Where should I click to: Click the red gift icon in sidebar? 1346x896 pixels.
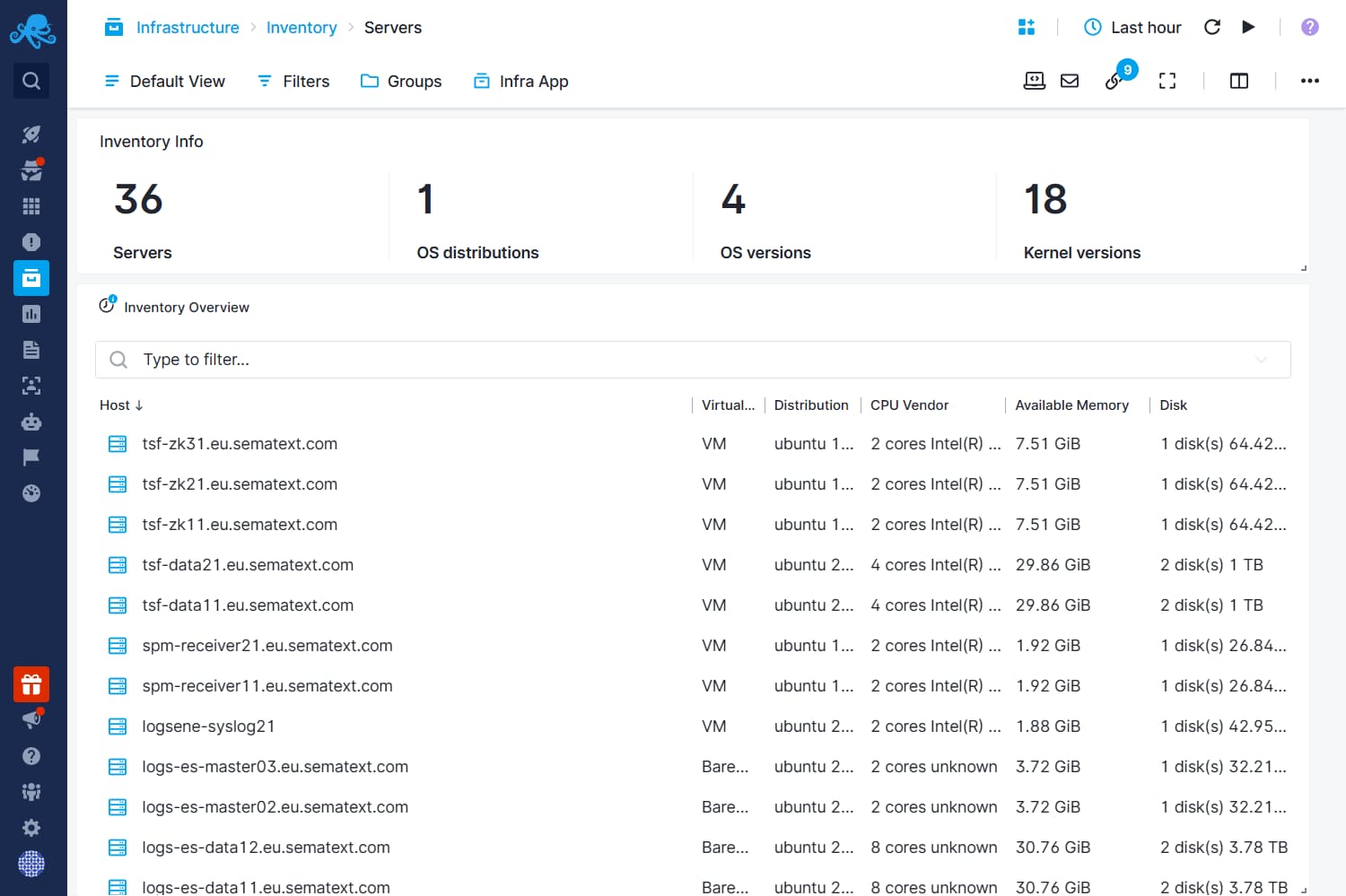pos(31,683)
